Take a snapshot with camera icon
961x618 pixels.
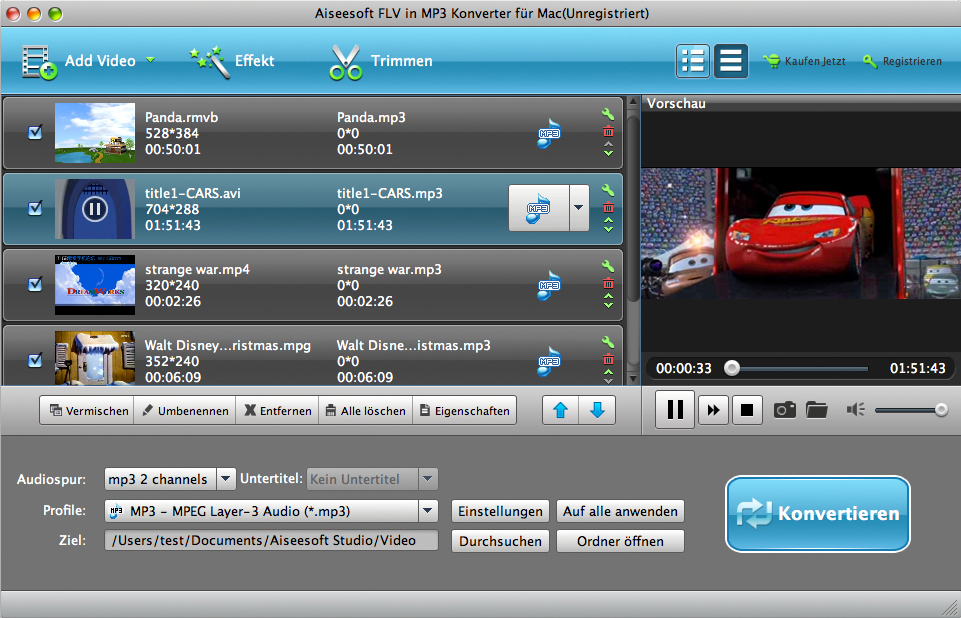click(x=784, y=410)
